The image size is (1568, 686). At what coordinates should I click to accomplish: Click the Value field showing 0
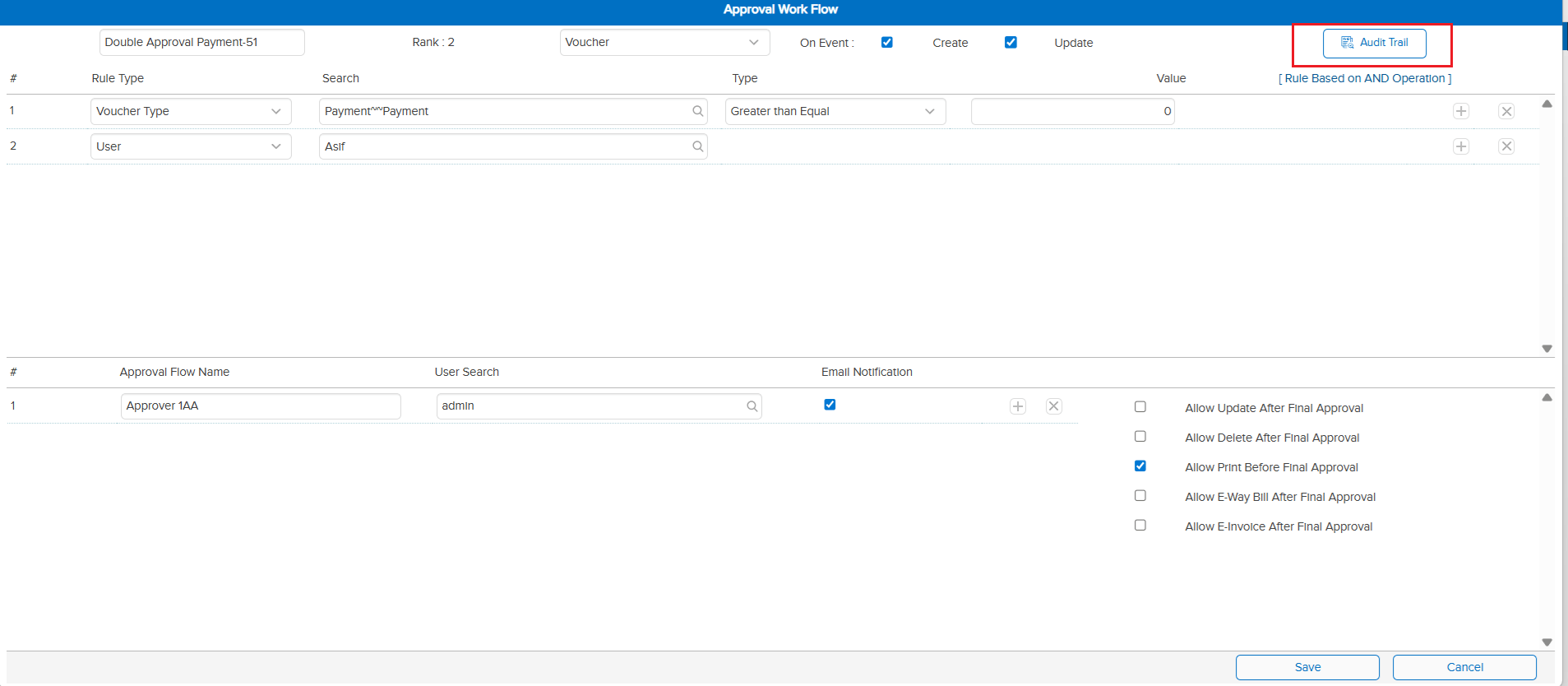(1073, 111)
